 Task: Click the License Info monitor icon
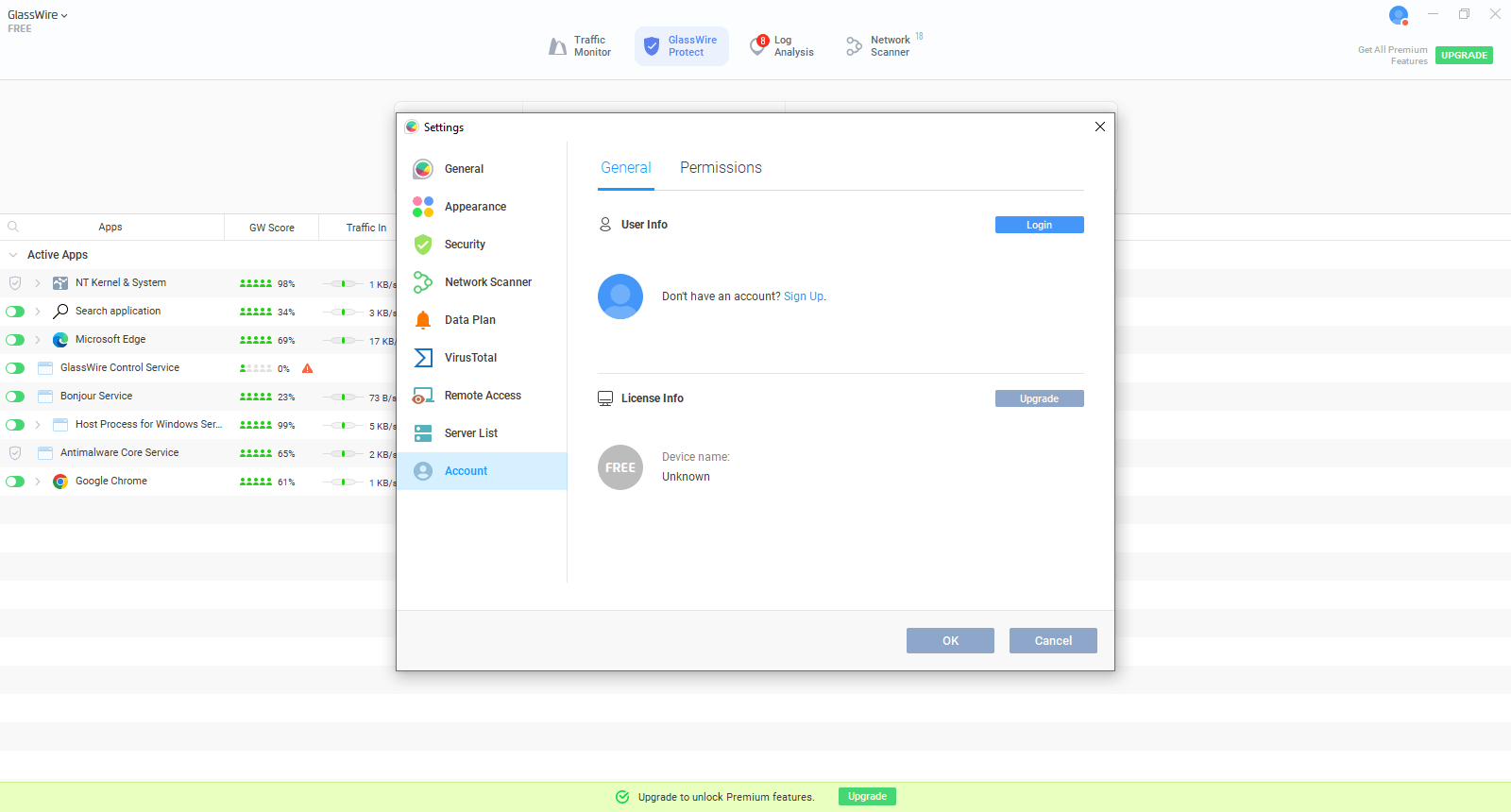[605, 398]
